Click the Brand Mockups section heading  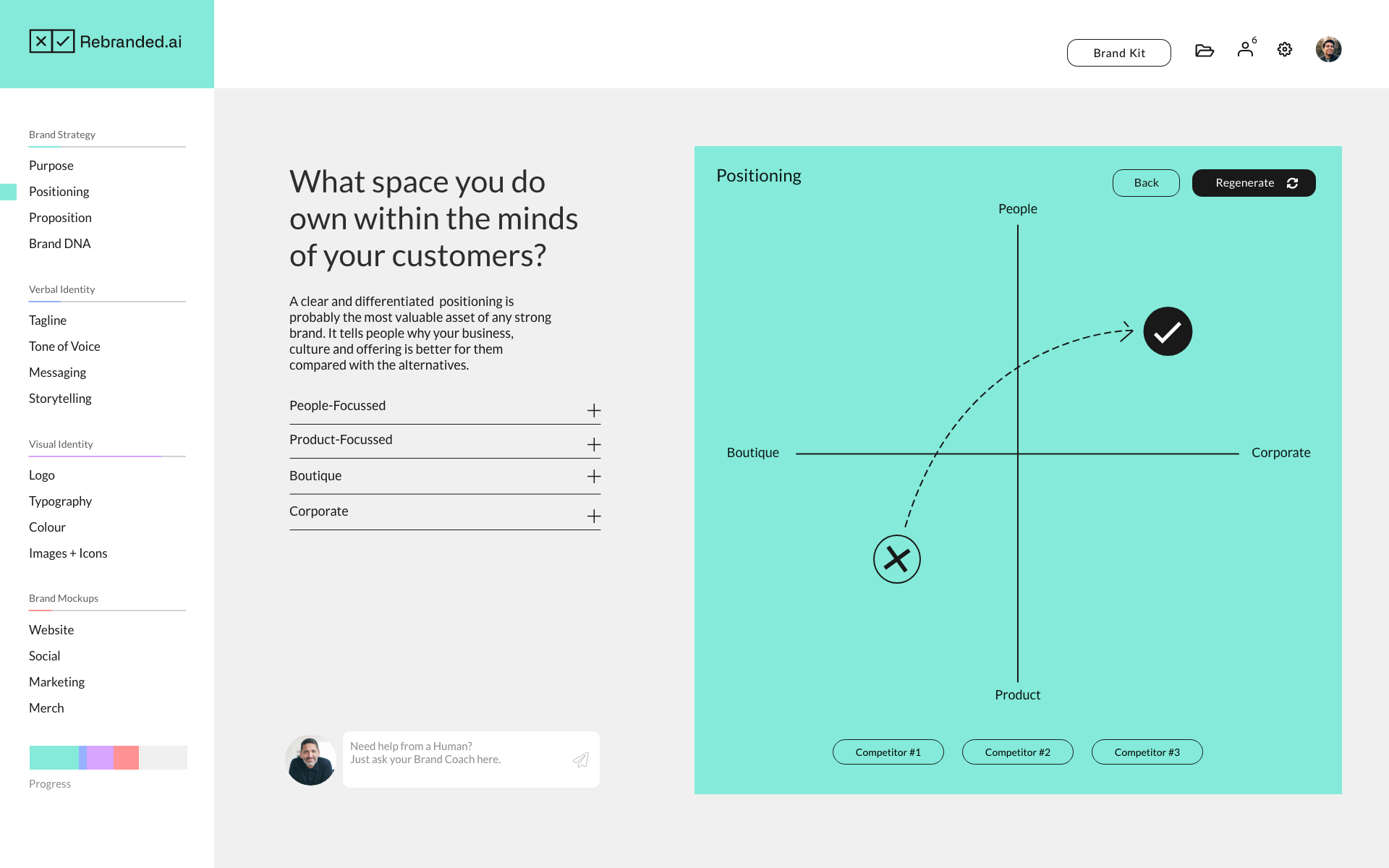pos(64,598)
